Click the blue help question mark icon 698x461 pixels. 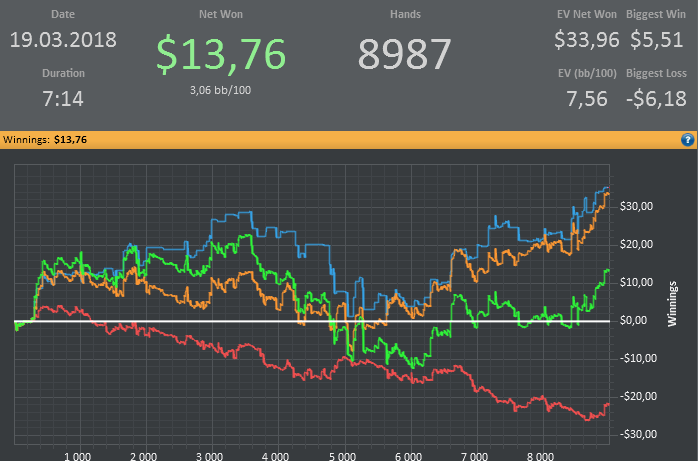tap(687, 140)
